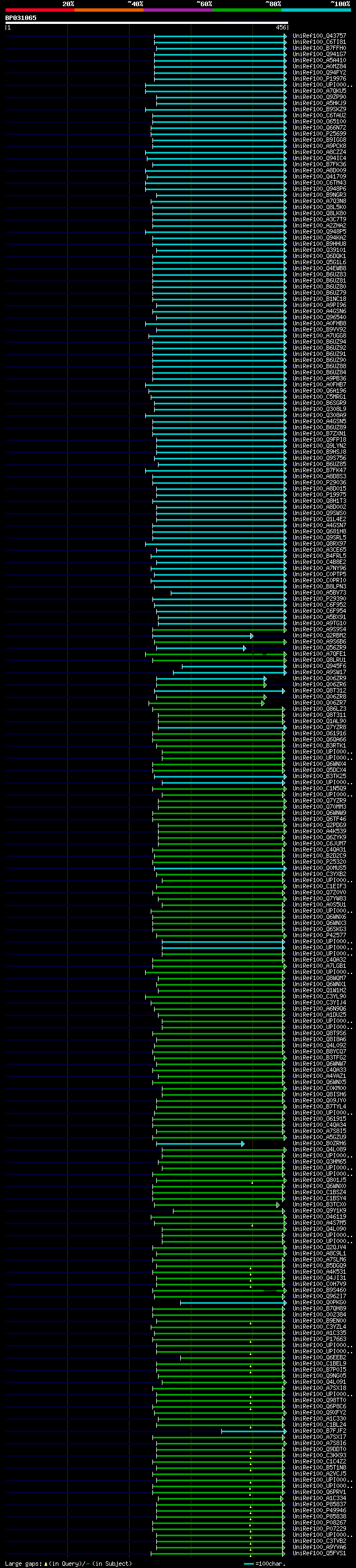Open hit UniRef100_B7FFH0
The image size is (356, 1568).
tap(319, 48)
